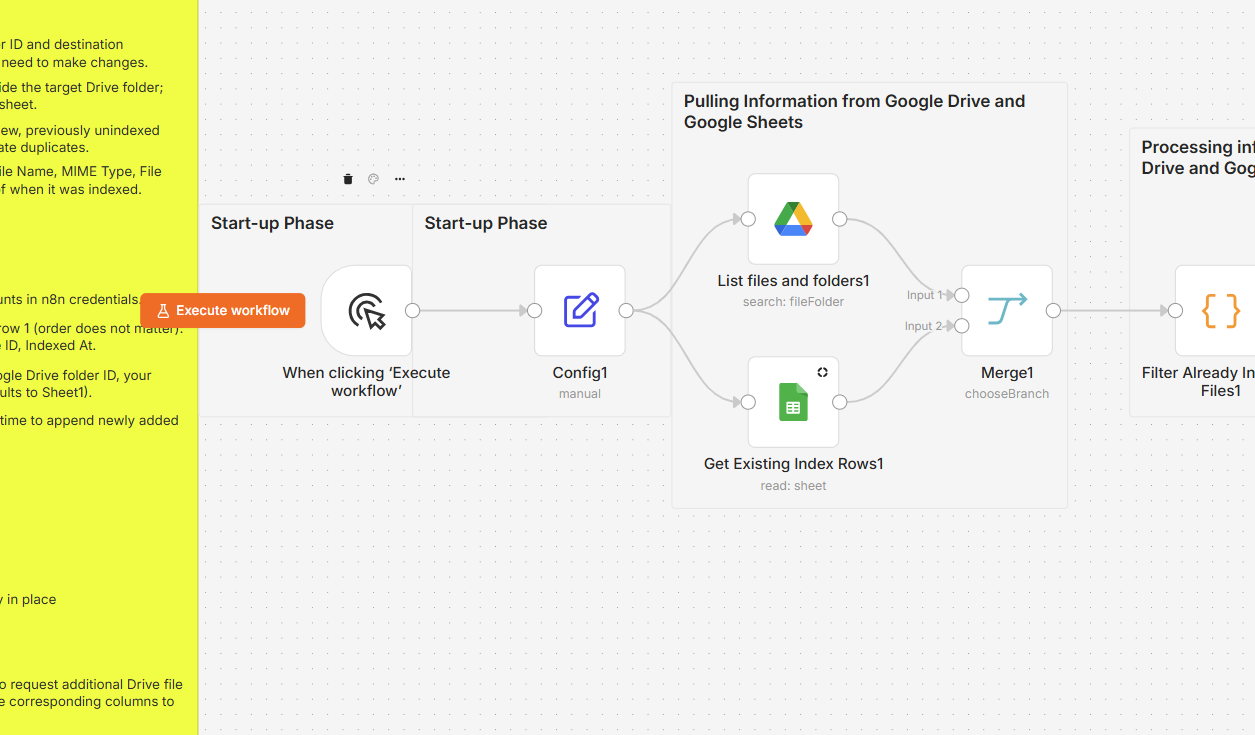Click the 'manual' subtitle under Config1
Viewport: 1255px width, 735px height.
pos(580,394)
